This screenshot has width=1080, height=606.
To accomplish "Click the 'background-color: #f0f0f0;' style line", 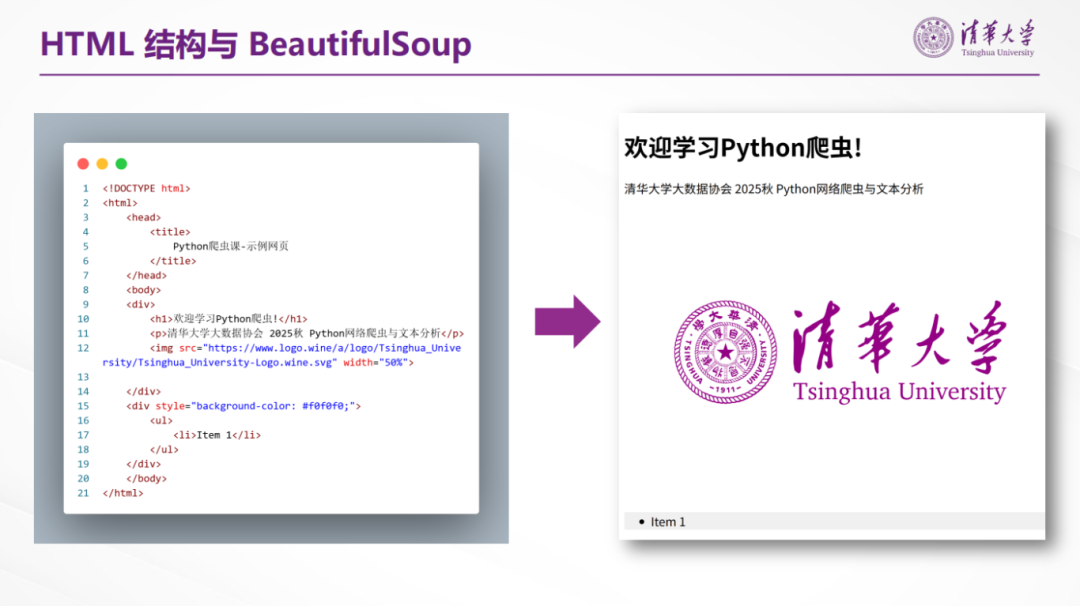I will click(243, 406).
